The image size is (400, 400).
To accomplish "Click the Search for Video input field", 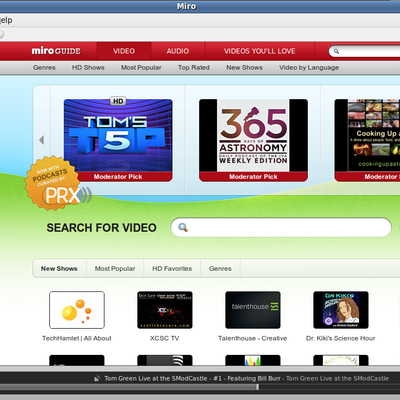I will coord(281,227).
